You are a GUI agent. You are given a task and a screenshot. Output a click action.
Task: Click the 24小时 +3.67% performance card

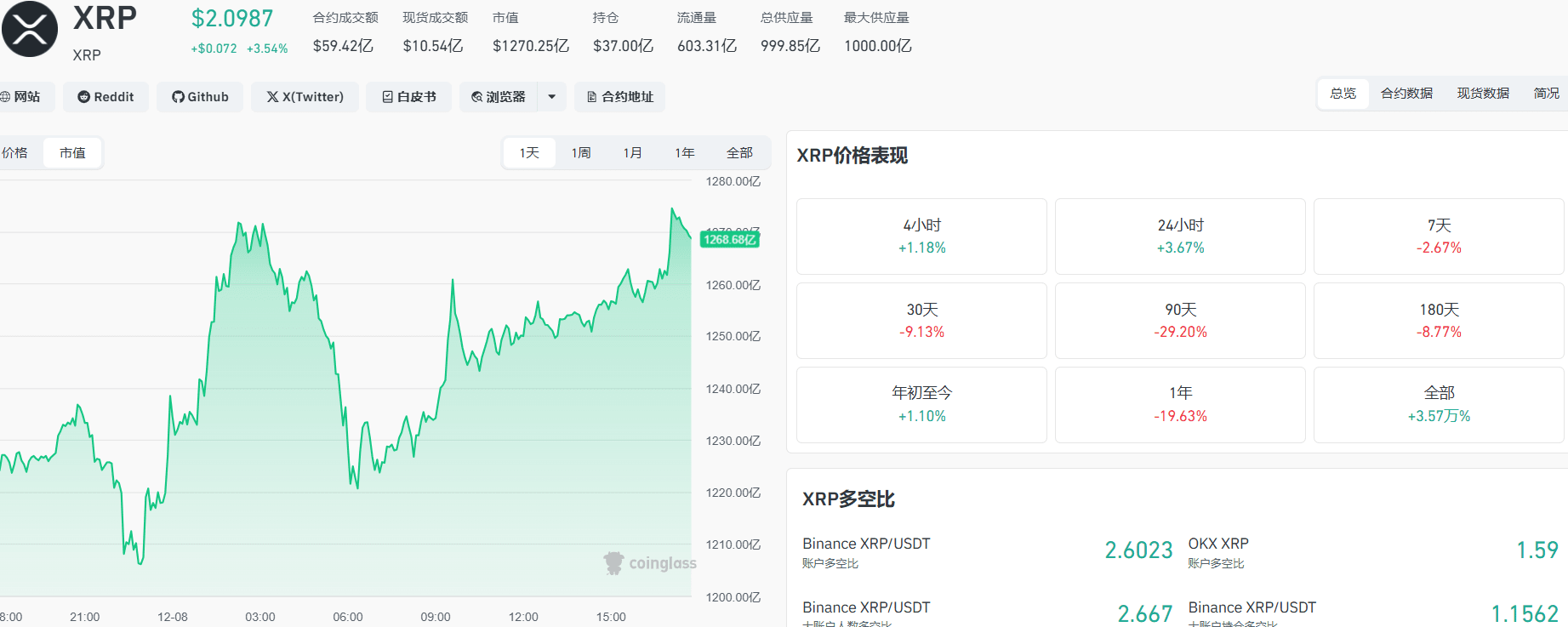(x=1180, y=237)
